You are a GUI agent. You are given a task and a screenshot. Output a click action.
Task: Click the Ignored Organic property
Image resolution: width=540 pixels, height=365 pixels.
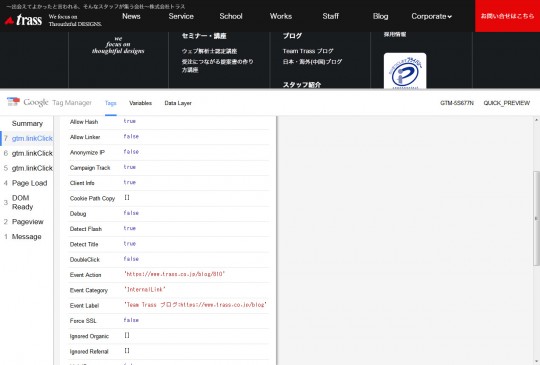(x=89, y=336)
